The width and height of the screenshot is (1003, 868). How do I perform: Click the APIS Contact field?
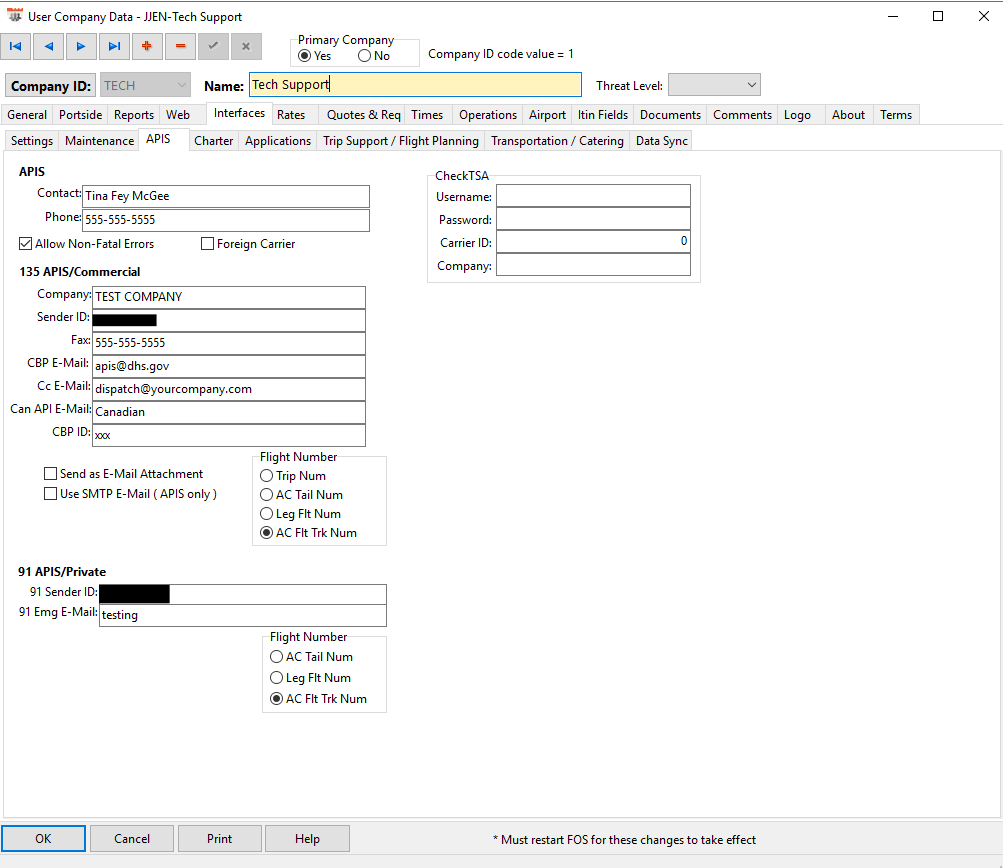tap(226, 196)
